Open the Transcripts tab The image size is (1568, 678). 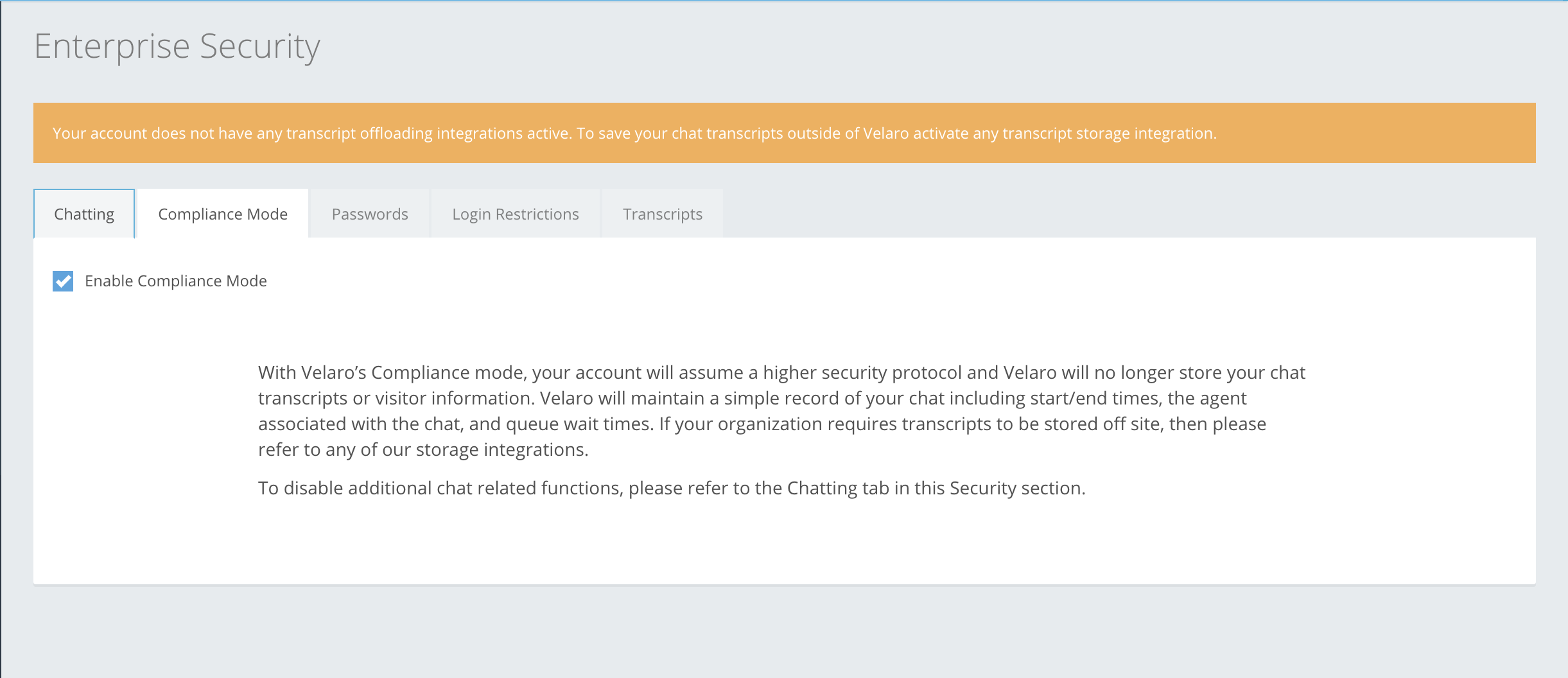662,214
